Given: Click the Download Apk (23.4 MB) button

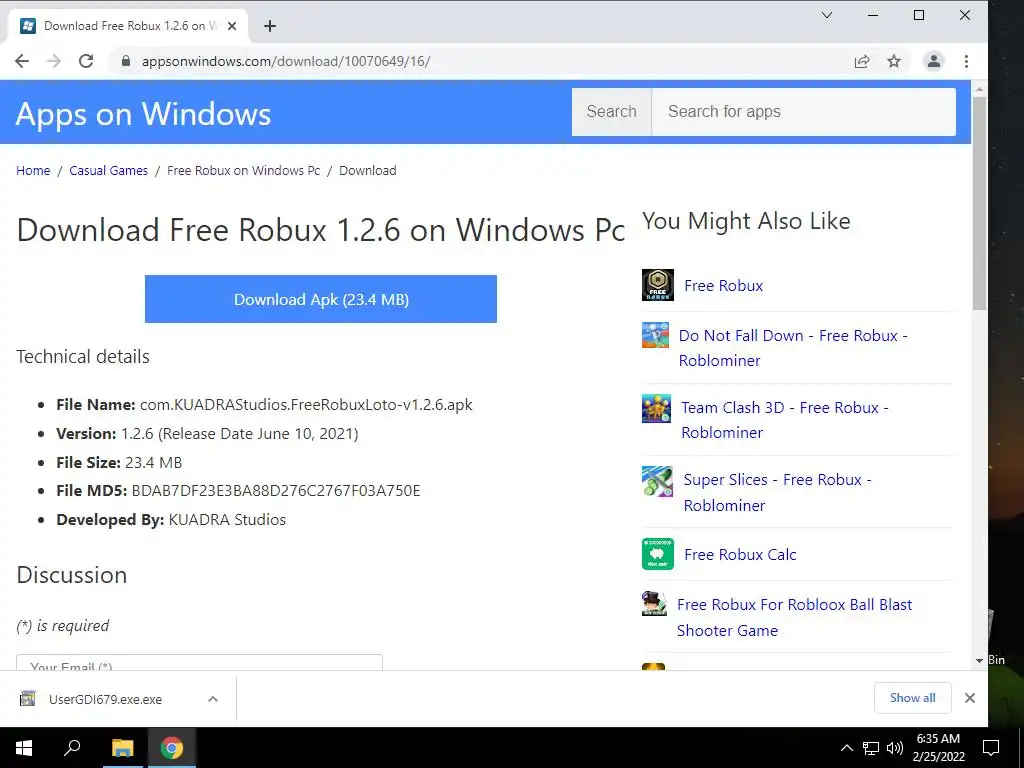Looking at the screenshot, I should 321,299.
